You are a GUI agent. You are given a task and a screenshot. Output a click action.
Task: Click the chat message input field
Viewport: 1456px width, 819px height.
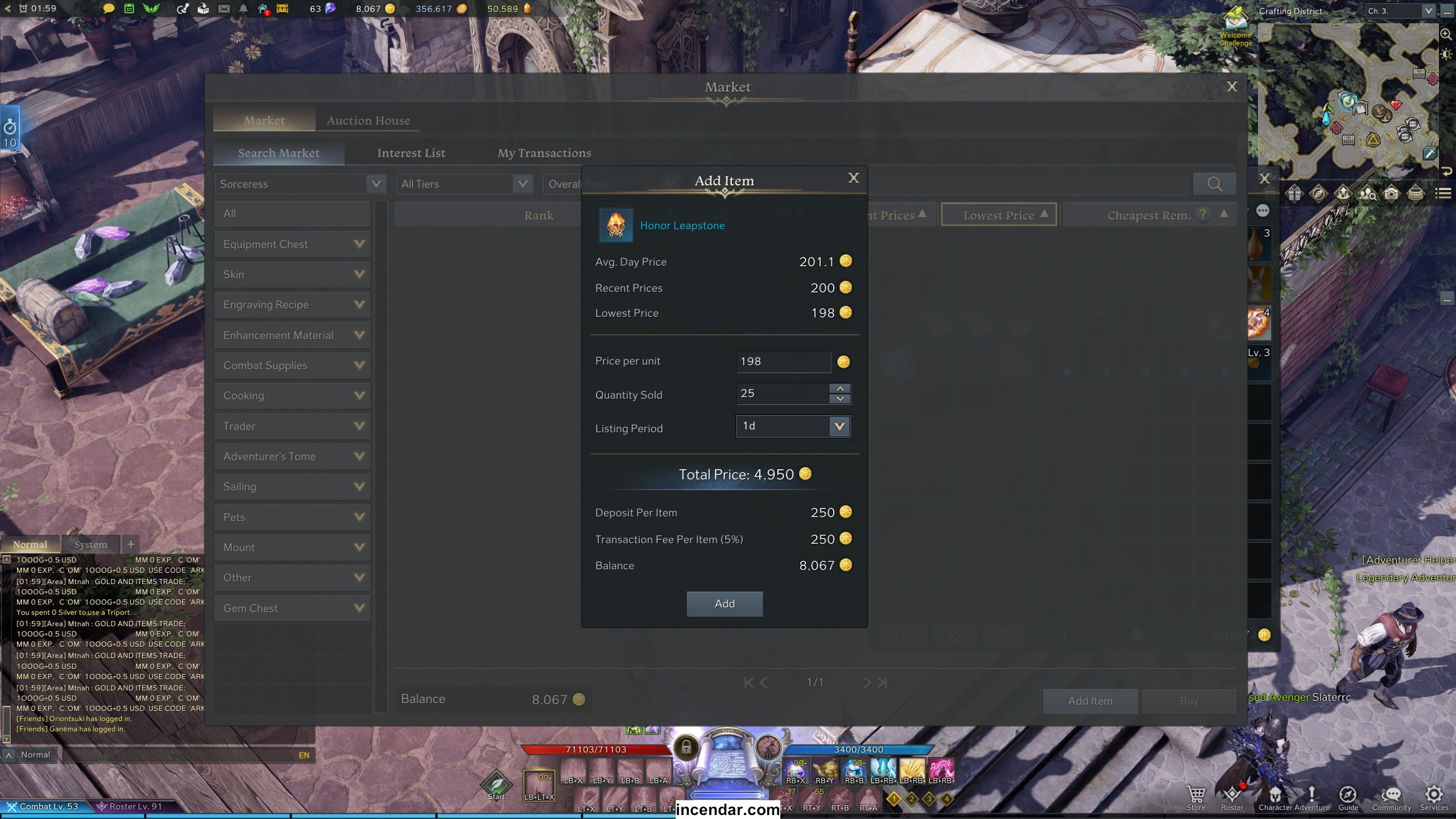pyautogui.click(x=176, y=755)
